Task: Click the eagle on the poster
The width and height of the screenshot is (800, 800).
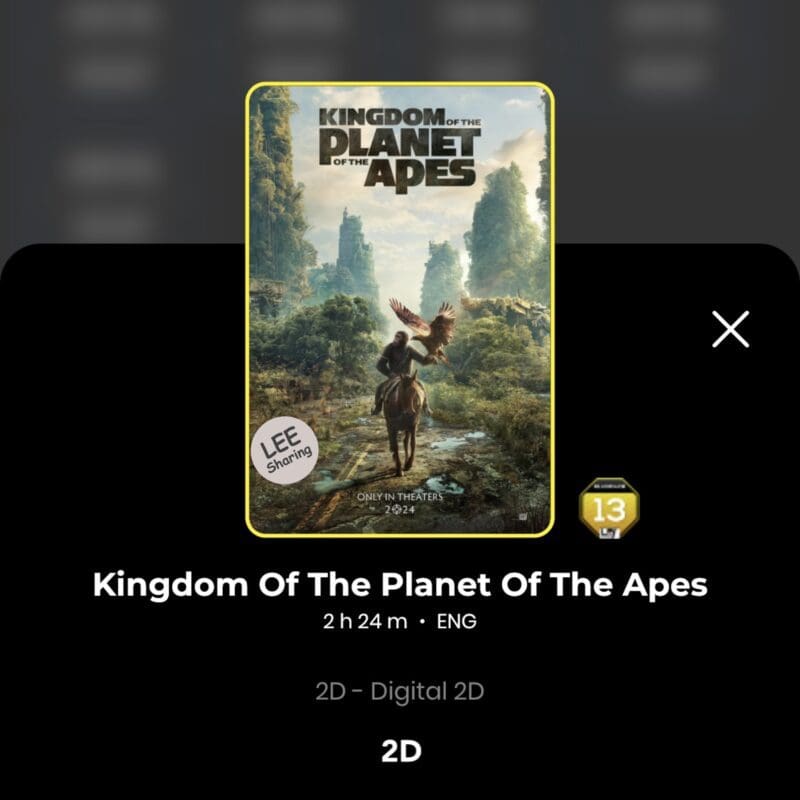Action: point(423,329)
